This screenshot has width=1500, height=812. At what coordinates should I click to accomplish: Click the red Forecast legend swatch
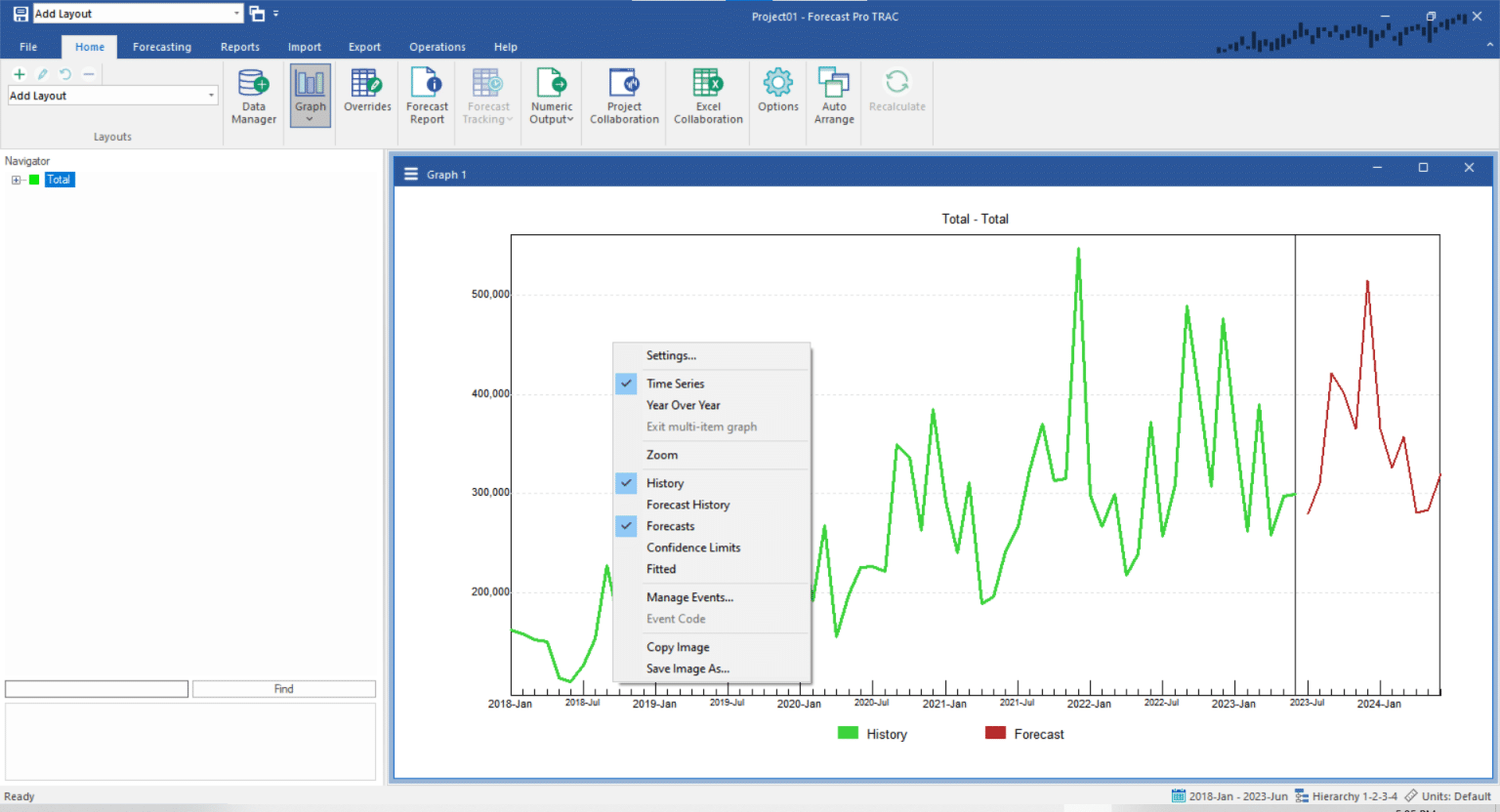pyautogui.click(x=995, y=733)
